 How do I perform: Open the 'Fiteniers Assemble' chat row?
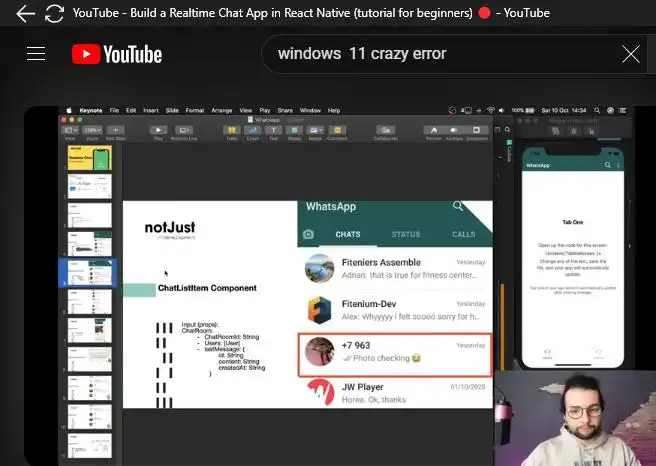(x=395, y=268)
